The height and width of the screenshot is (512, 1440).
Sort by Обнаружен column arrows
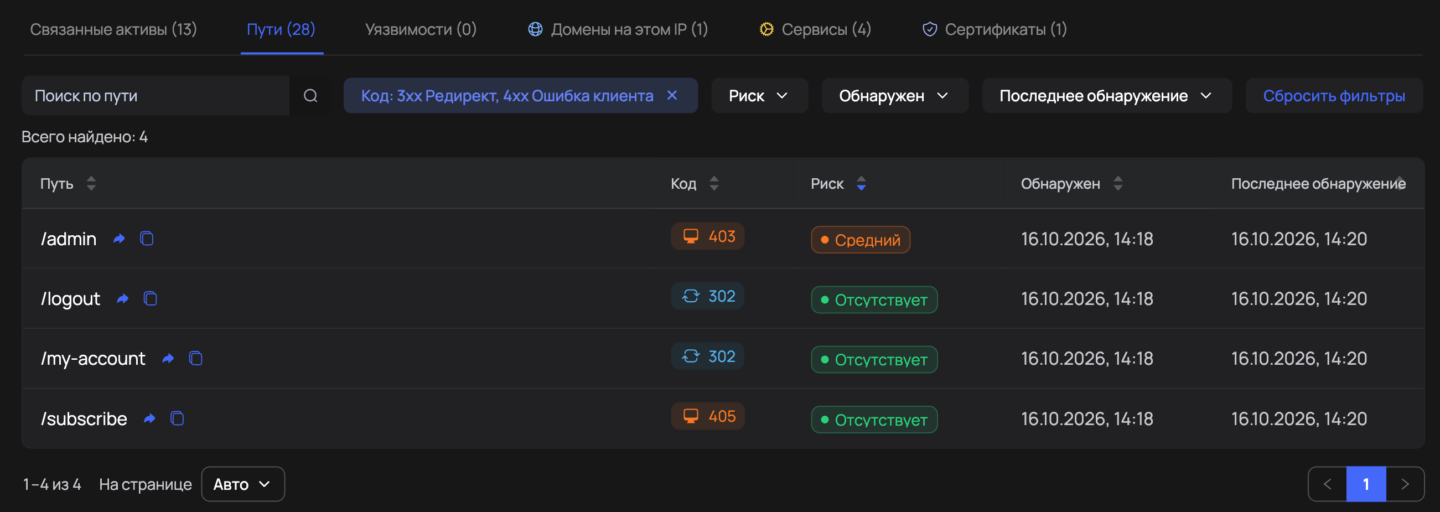point(1118,184)
